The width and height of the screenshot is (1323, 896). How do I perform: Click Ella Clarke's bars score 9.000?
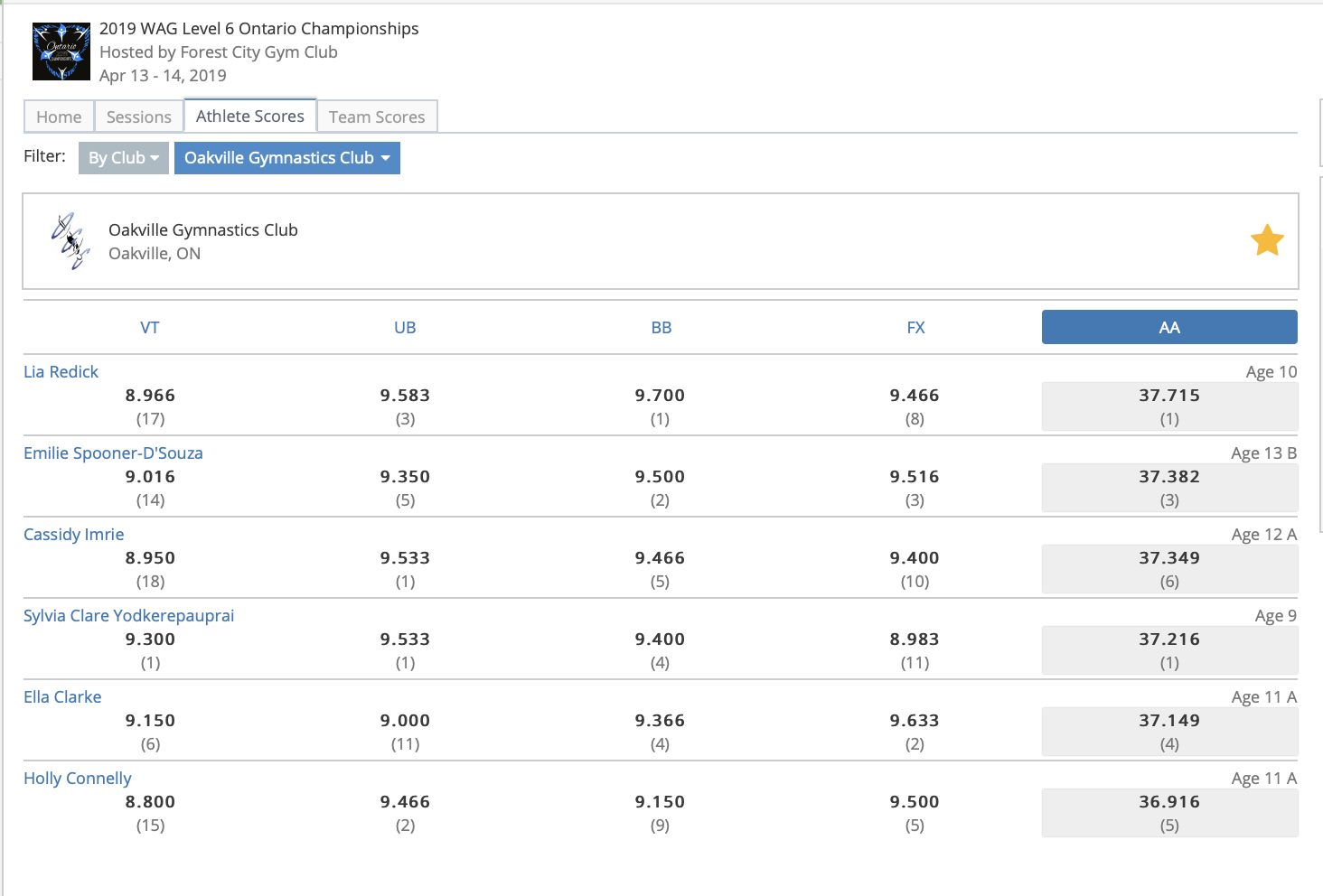pos(405,721)
